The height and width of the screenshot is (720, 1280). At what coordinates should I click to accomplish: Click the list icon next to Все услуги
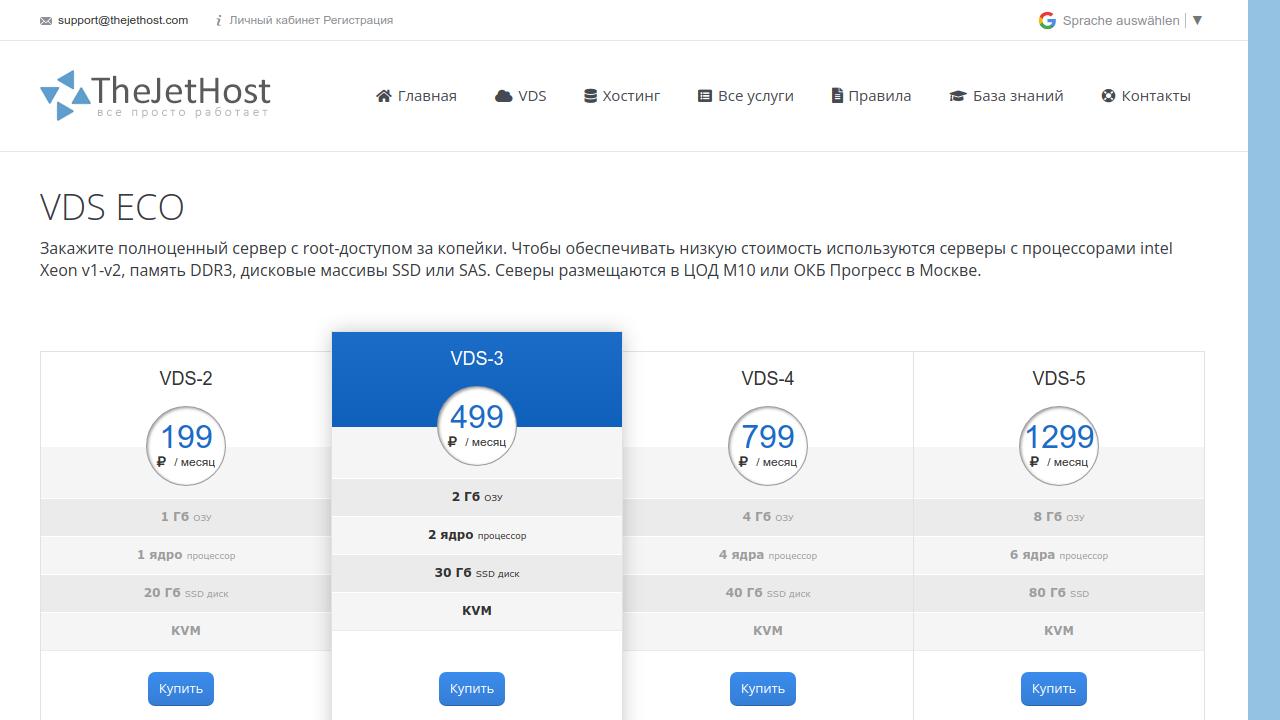[705, 96]
